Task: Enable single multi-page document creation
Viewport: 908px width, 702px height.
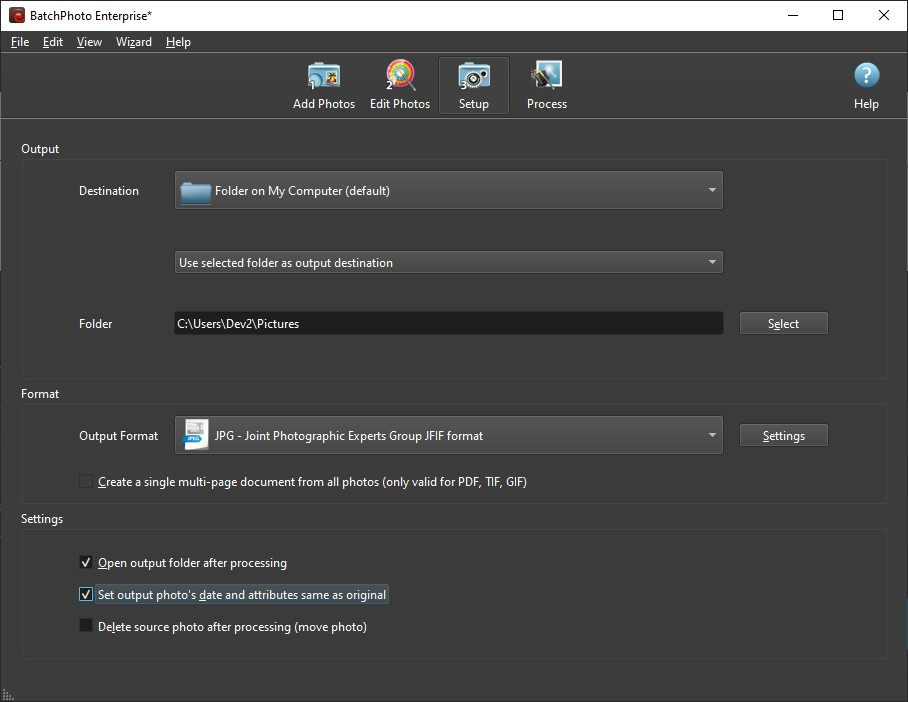Action: 86,482
